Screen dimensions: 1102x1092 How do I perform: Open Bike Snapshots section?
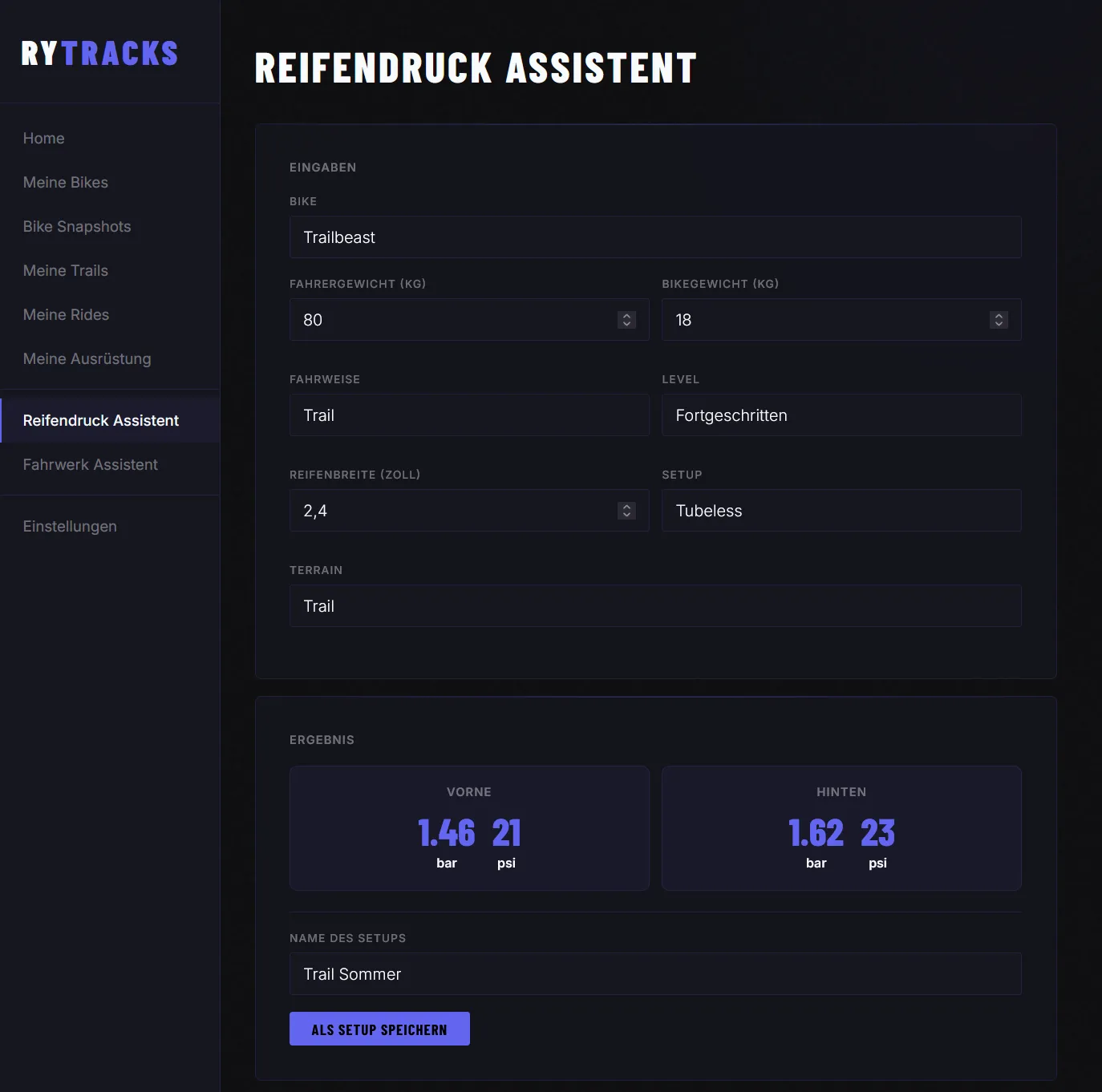point(76,226)
